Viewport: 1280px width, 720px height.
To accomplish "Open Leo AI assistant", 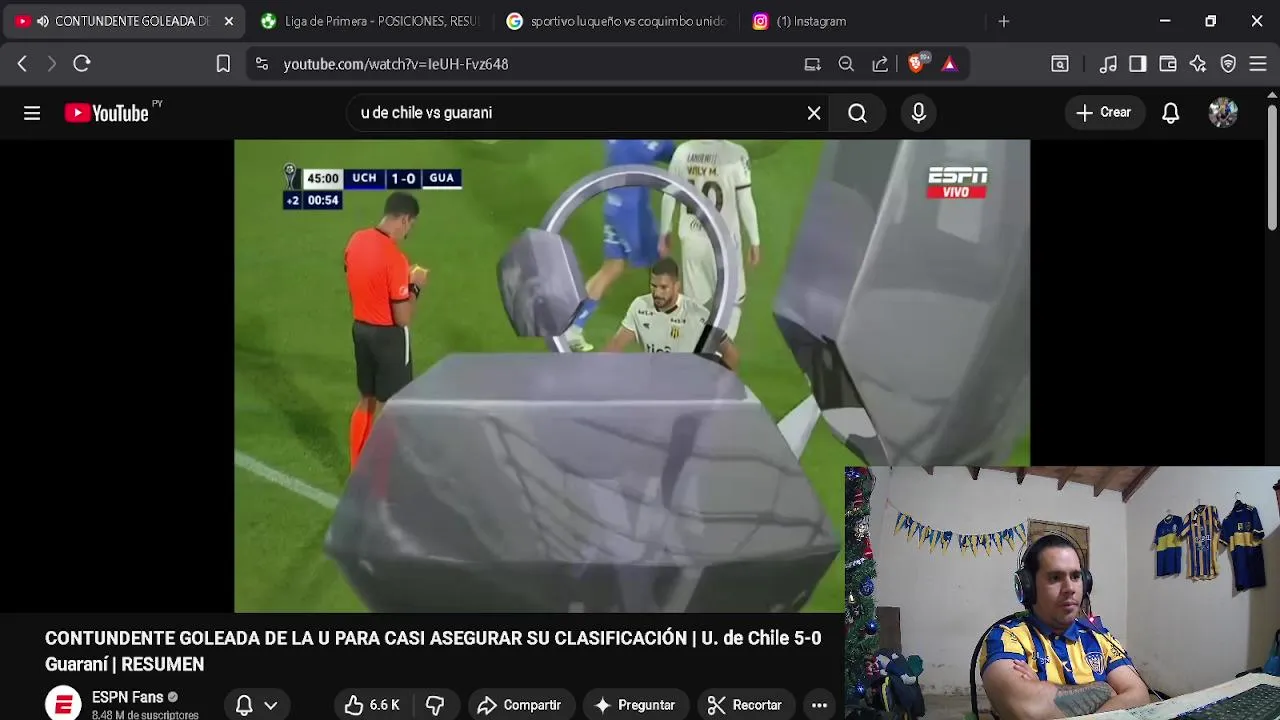I will (1198, 64).
